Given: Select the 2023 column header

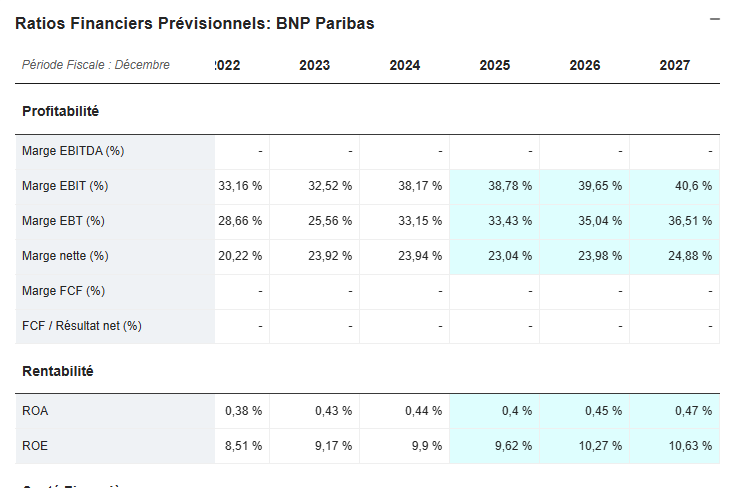Looking at the screenshot, I should [x=314, y=66].
